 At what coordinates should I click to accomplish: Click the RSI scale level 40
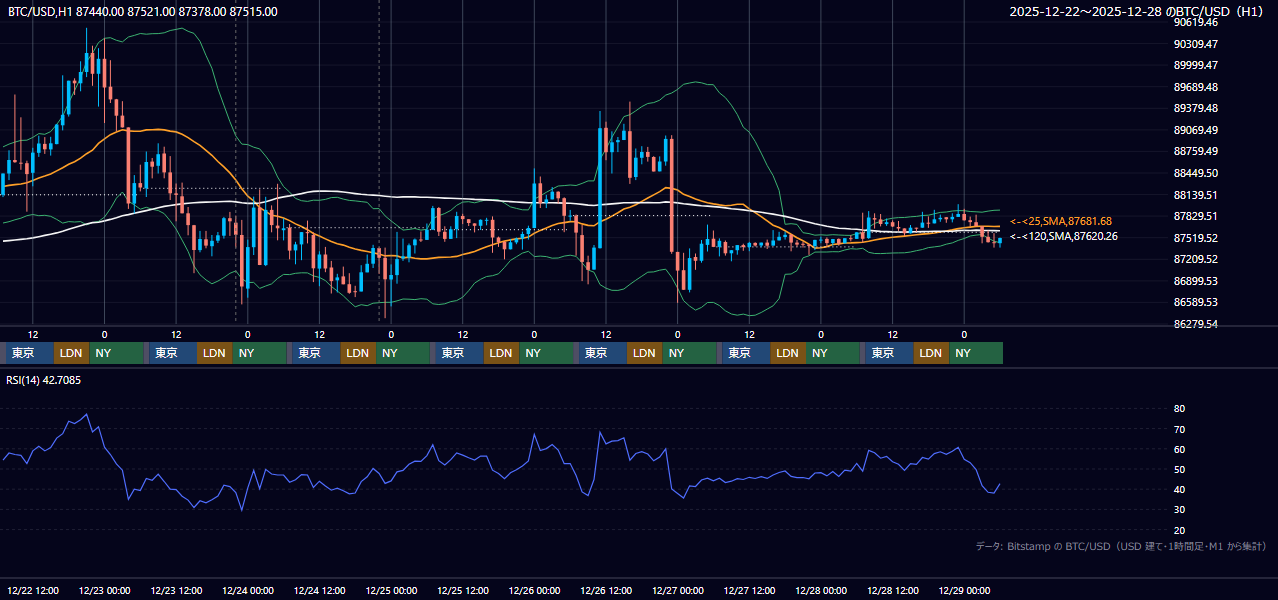[x=1179, y=489]
